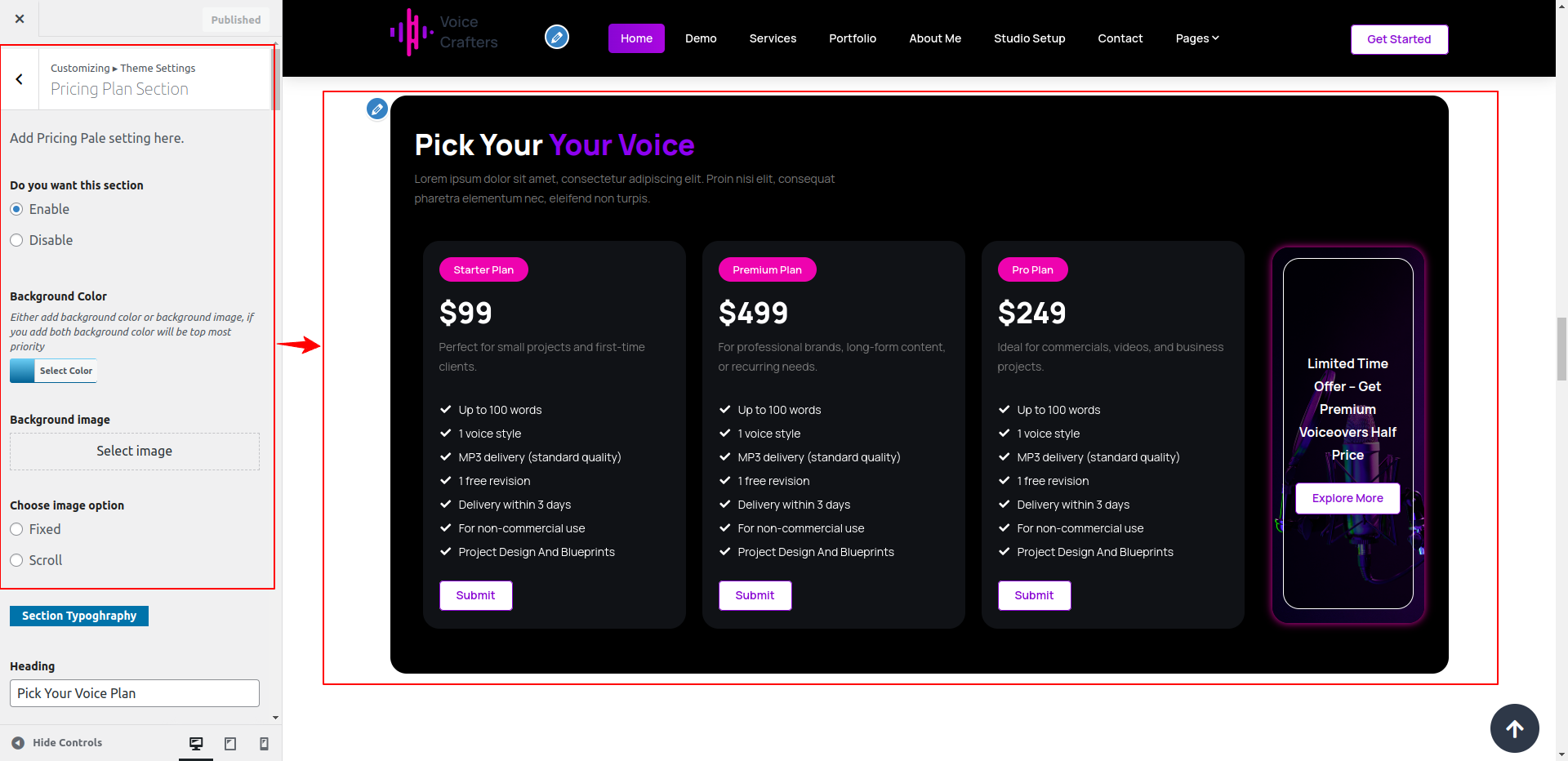Choose the Scroll image option
The image size is (1568, 761).
point(16,561)
